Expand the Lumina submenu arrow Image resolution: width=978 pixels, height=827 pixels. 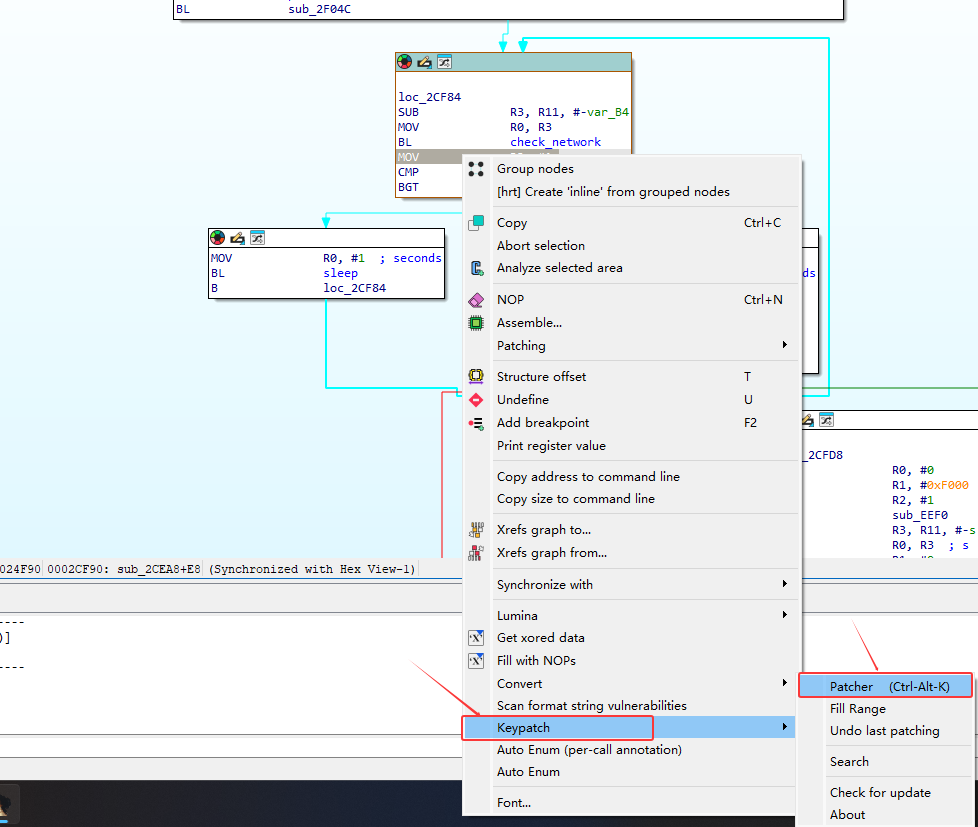784,616
